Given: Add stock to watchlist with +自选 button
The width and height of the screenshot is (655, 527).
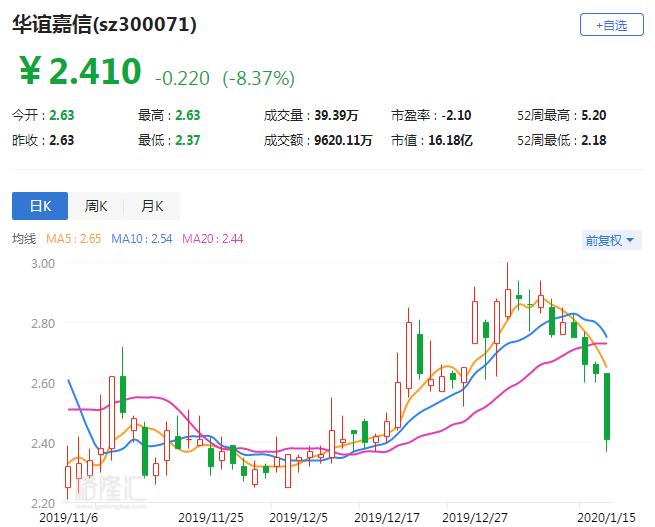Looking at the screenshot, I should click(x=612, y=25).
